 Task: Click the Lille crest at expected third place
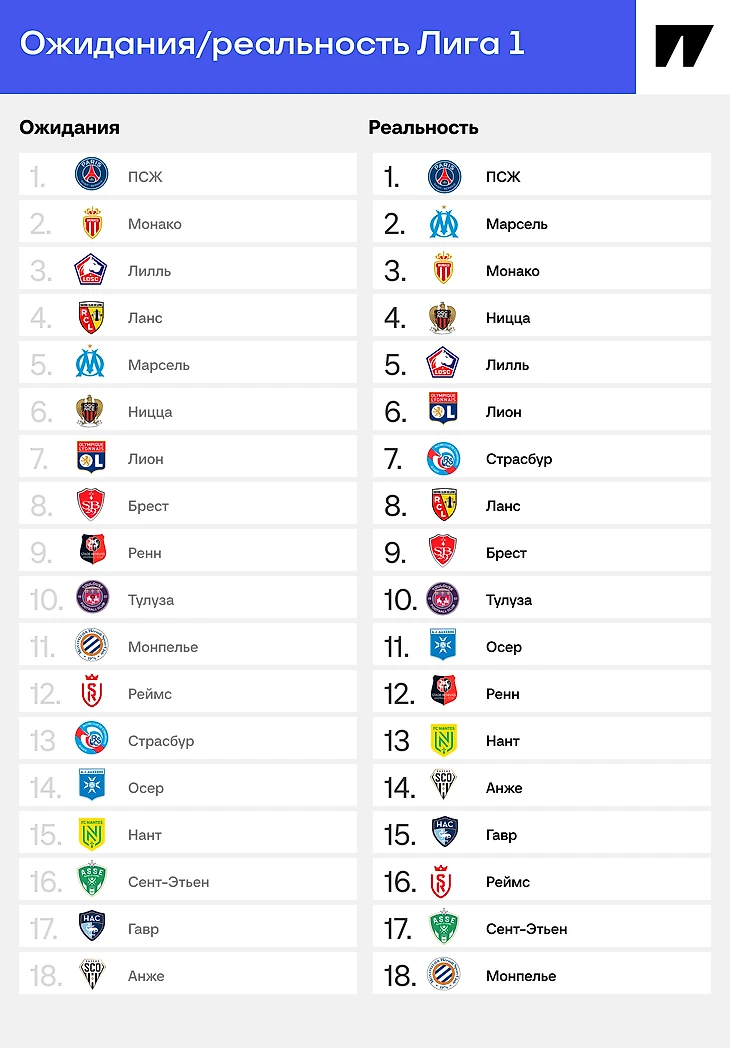point(92,270)
